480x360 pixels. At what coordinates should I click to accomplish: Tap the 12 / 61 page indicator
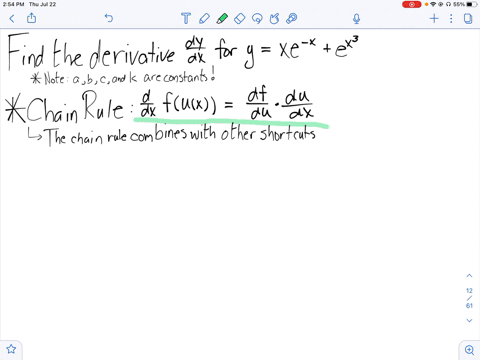[x=469, y=298]
